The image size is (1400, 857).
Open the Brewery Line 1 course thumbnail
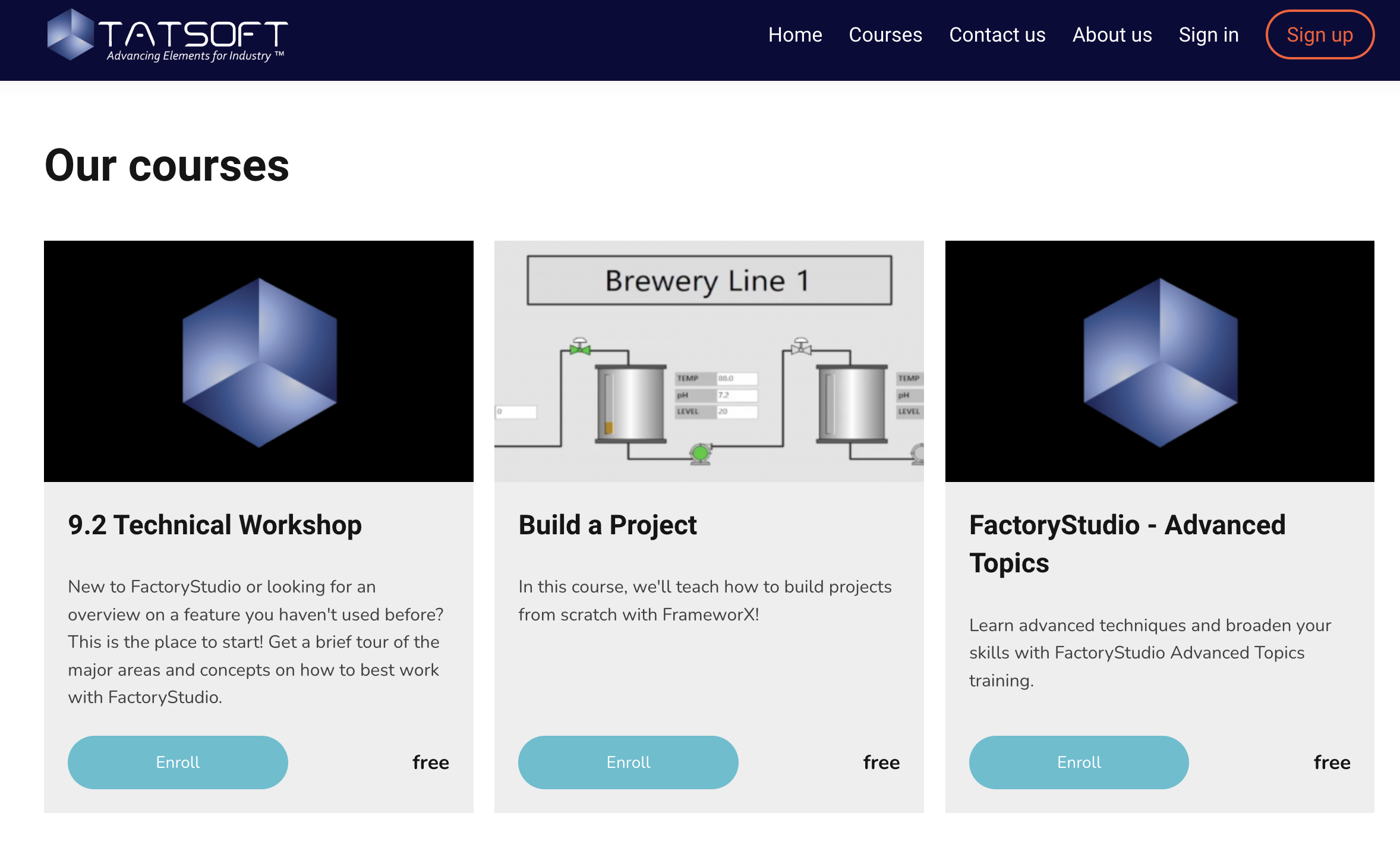click(709, 361)
